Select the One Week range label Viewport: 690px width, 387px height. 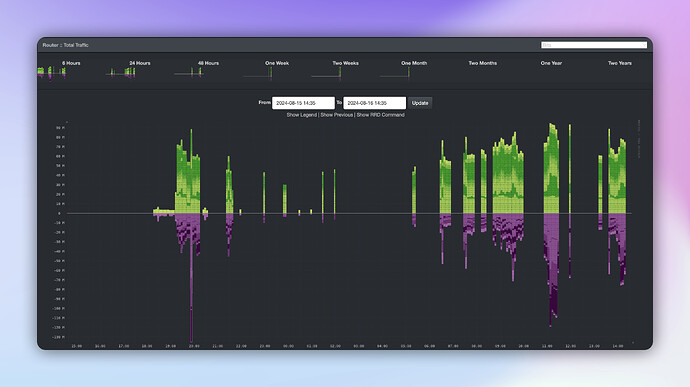[277, 63]
